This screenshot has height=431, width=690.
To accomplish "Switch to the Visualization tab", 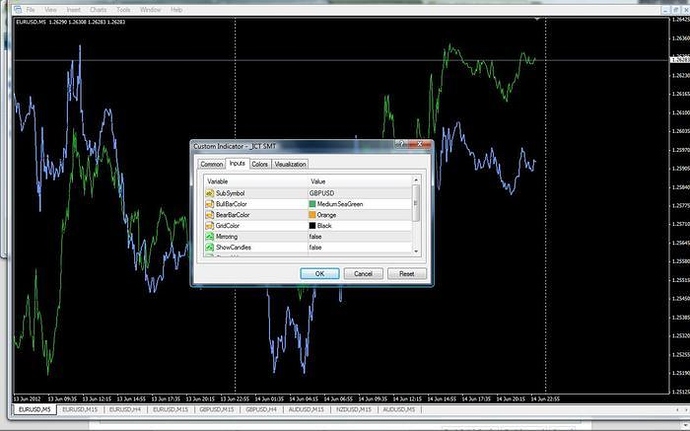I will pyautogui.click(x=290, y=164).
